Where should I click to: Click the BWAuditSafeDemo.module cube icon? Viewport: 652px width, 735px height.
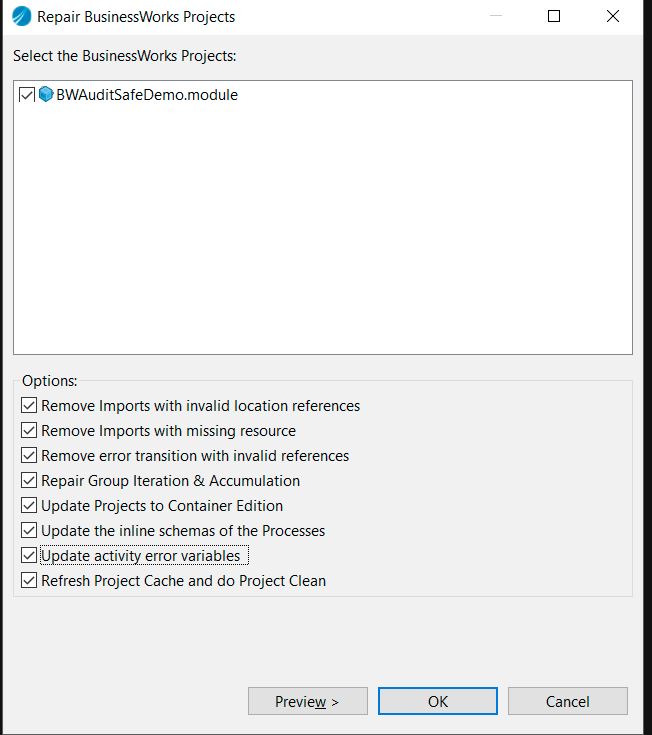pyautogui.click(x=46, y=95)
